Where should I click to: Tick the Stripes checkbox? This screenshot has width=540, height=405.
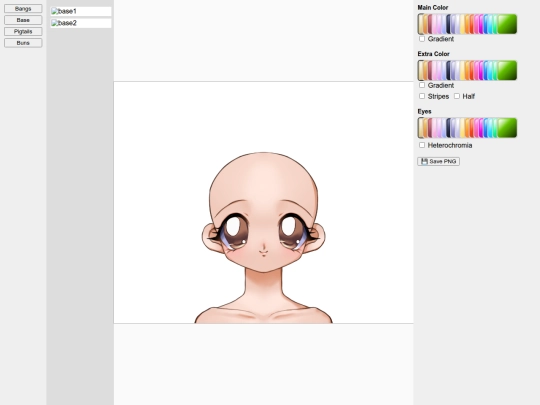tap(422, 96)
